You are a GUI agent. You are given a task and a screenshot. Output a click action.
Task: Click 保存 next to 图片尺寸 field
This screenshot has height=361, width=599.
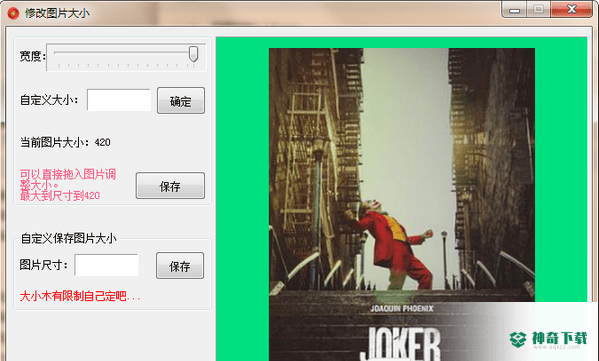tap(180, 265)
